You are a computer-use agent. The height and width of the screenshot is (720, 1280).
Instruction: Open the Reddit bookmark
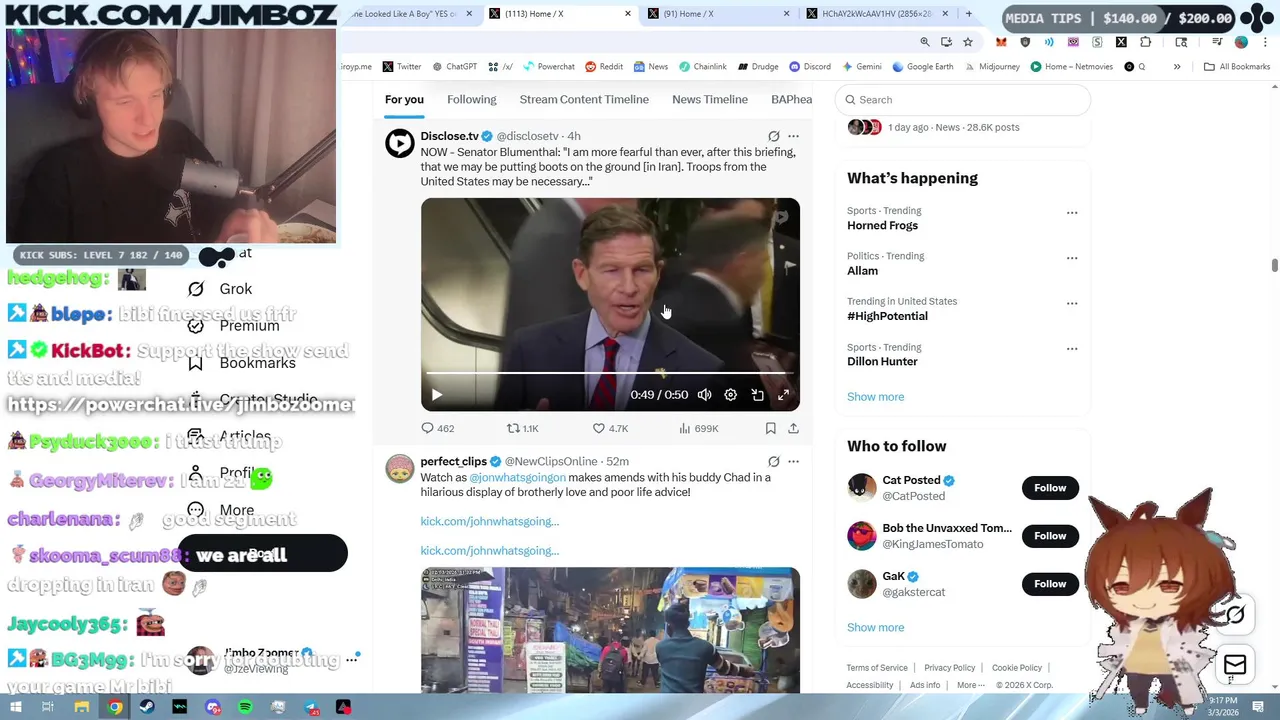(x=604, y=67)
